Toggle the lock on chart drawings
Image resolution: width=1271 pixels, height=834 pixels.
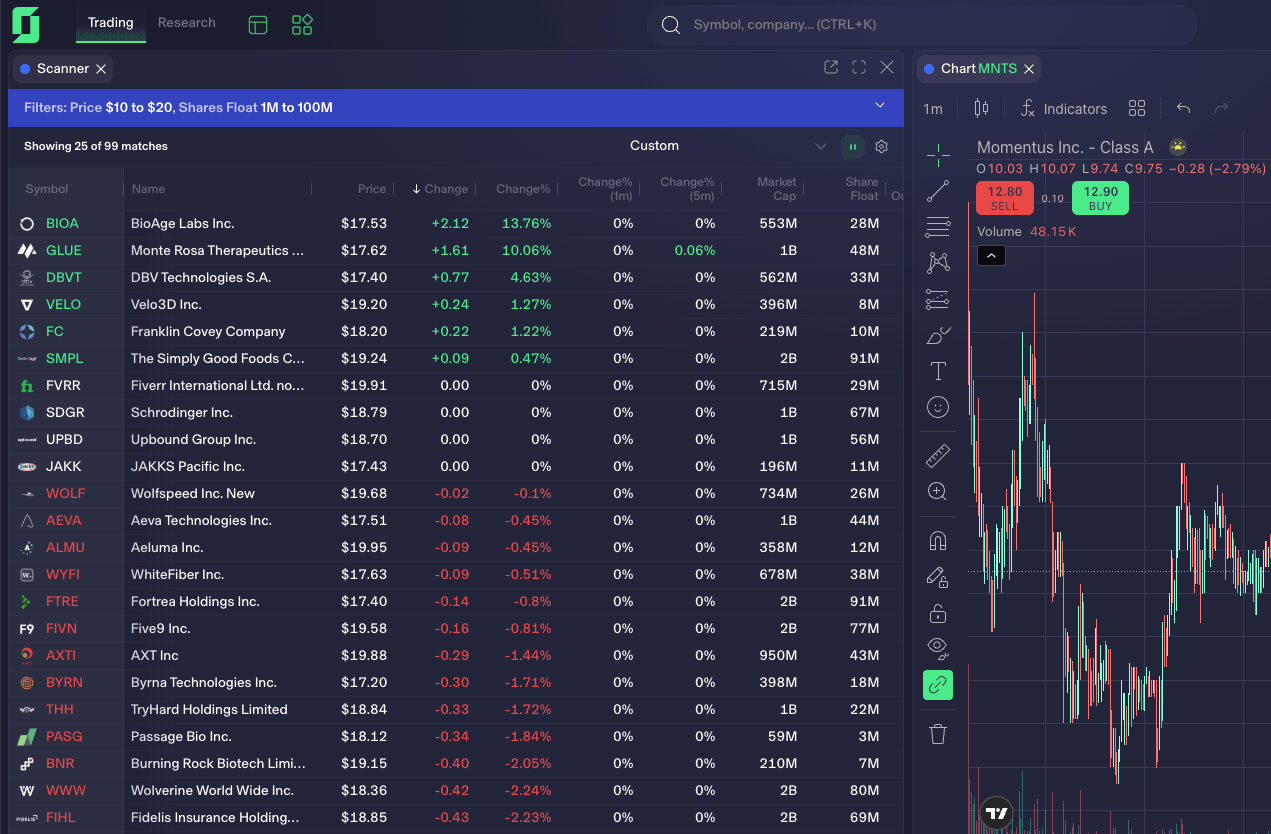point(937,612)
